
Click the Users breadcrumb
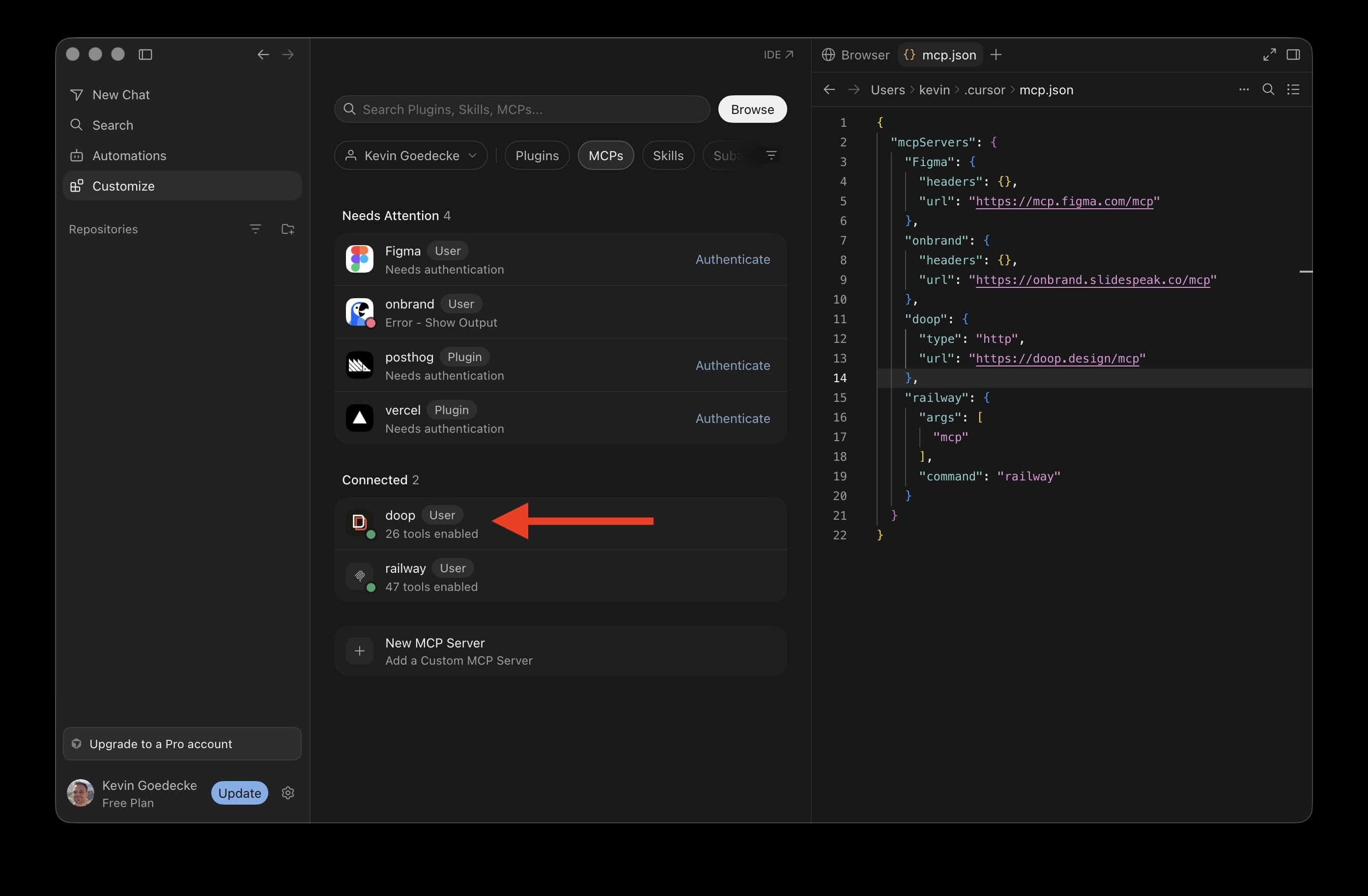[x=887, y=90]
